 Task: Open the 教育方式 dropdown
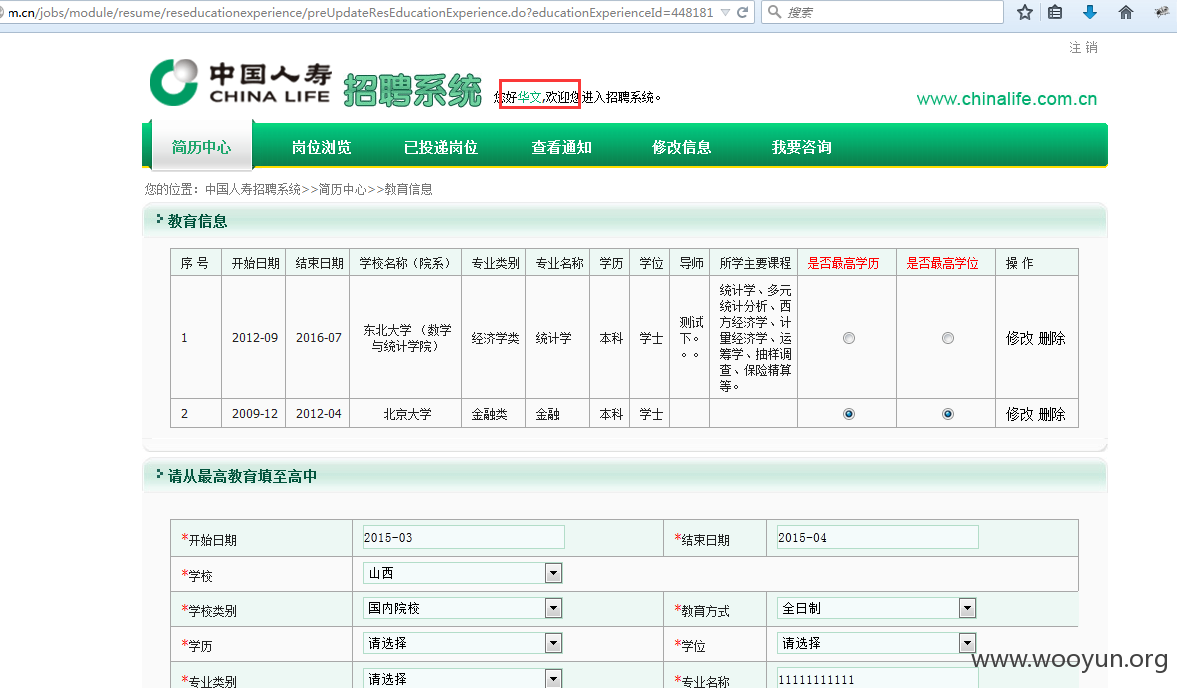(877, 608)
